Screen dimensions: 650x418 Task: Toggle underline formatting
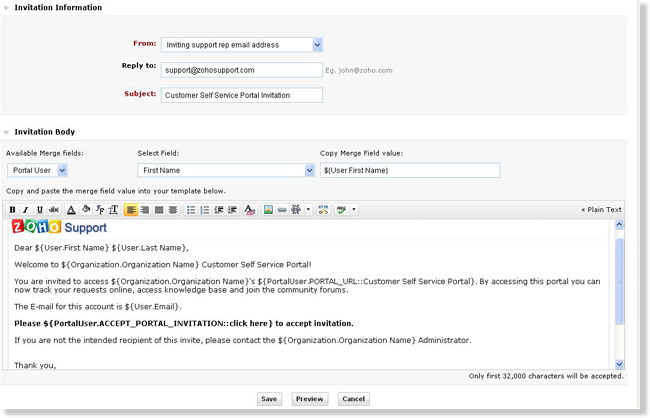pyautogui.click(x=39, y=210)
